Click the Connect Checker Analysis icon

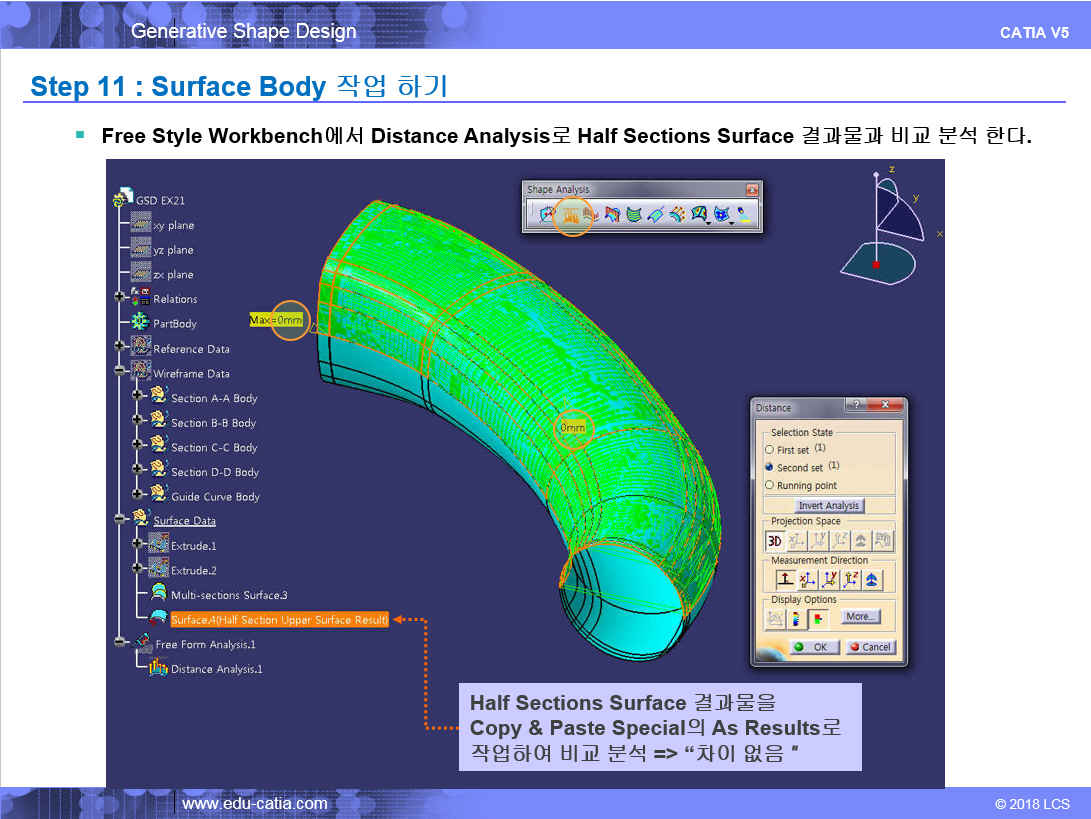pyautogui.click(x=546, y=213)
